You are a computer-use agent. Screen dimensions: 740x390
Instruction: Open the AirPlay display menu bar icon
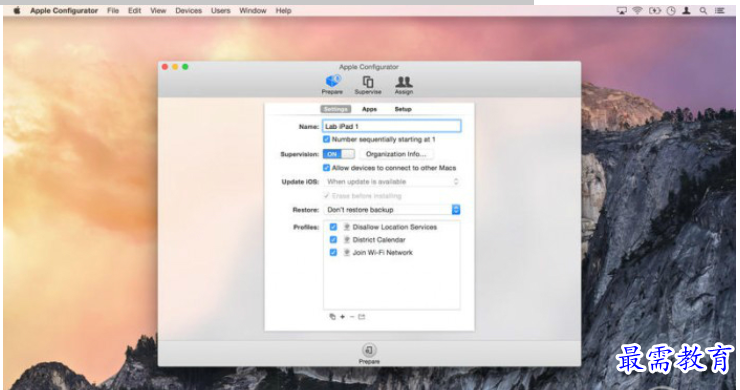pyautogui.click(x=622, y=10)
